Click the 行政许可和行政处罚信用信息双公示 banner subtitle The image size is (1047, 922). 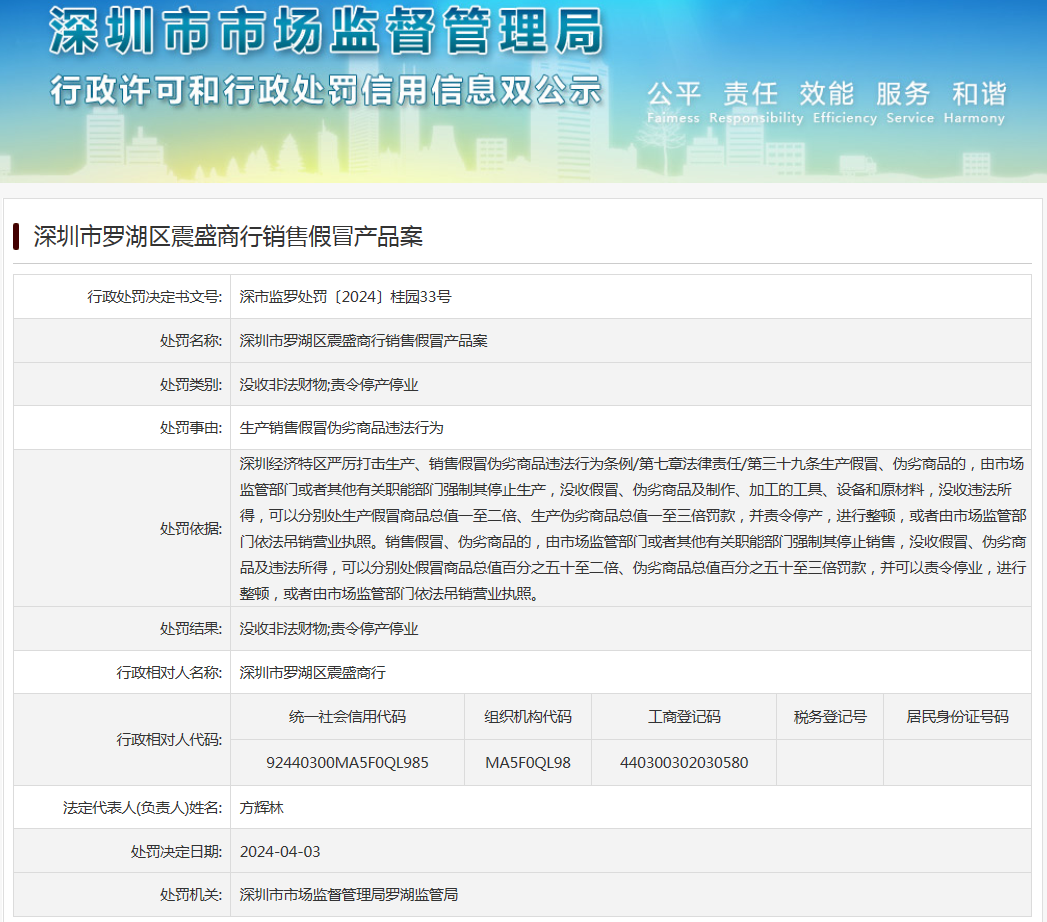click(326, 91)
